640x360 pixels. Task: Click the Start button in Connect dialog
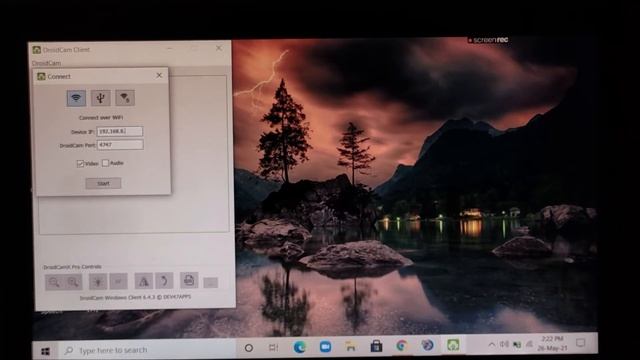(x=103, y=183)
